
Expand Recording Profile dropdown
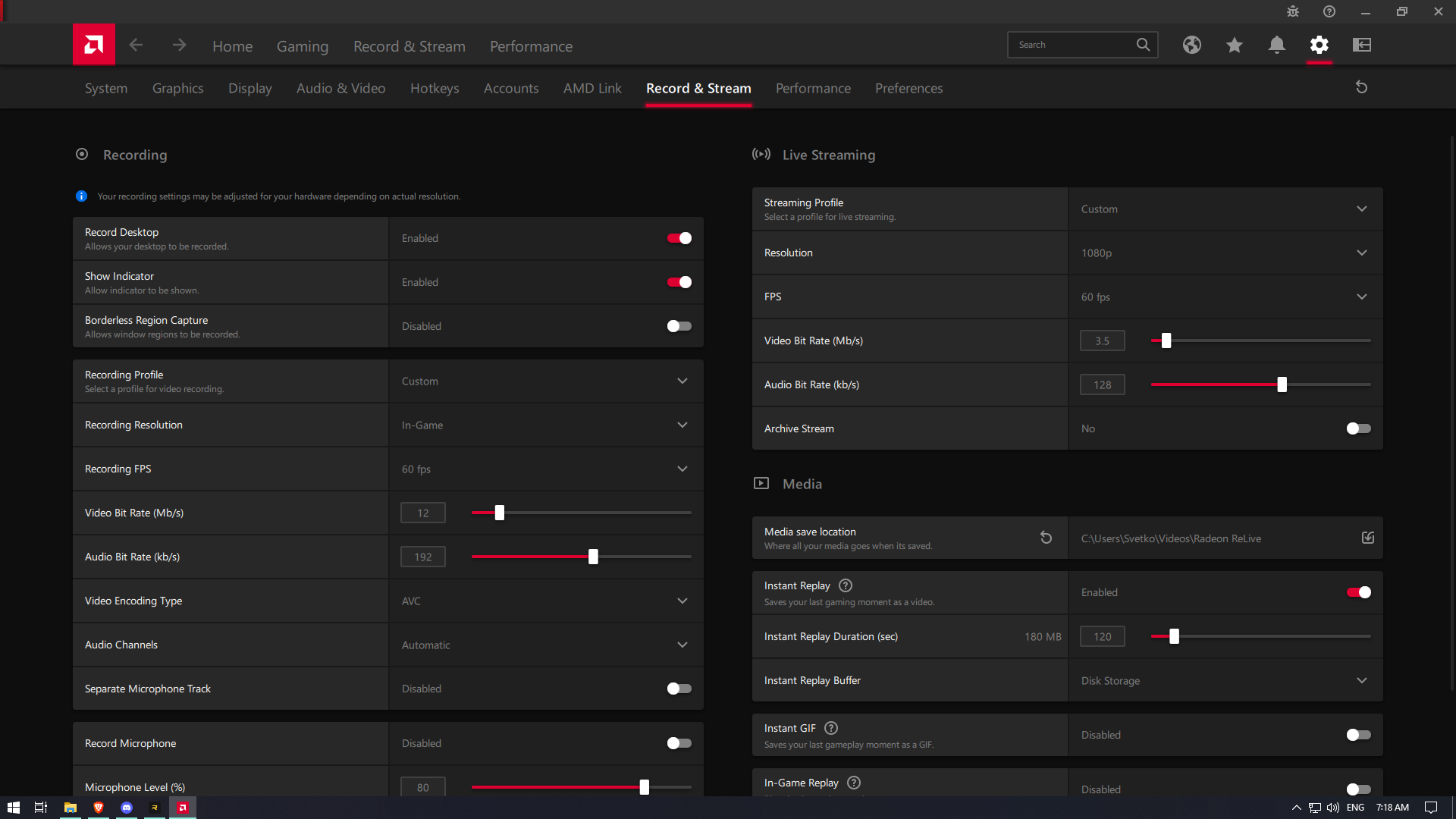tap(546, 381)
